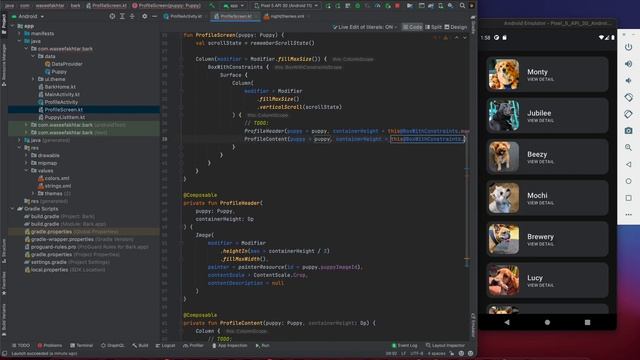Open the Terminal tool window tab
The height and width of the screenshot is (360, 640).
(x=82, y=345)
